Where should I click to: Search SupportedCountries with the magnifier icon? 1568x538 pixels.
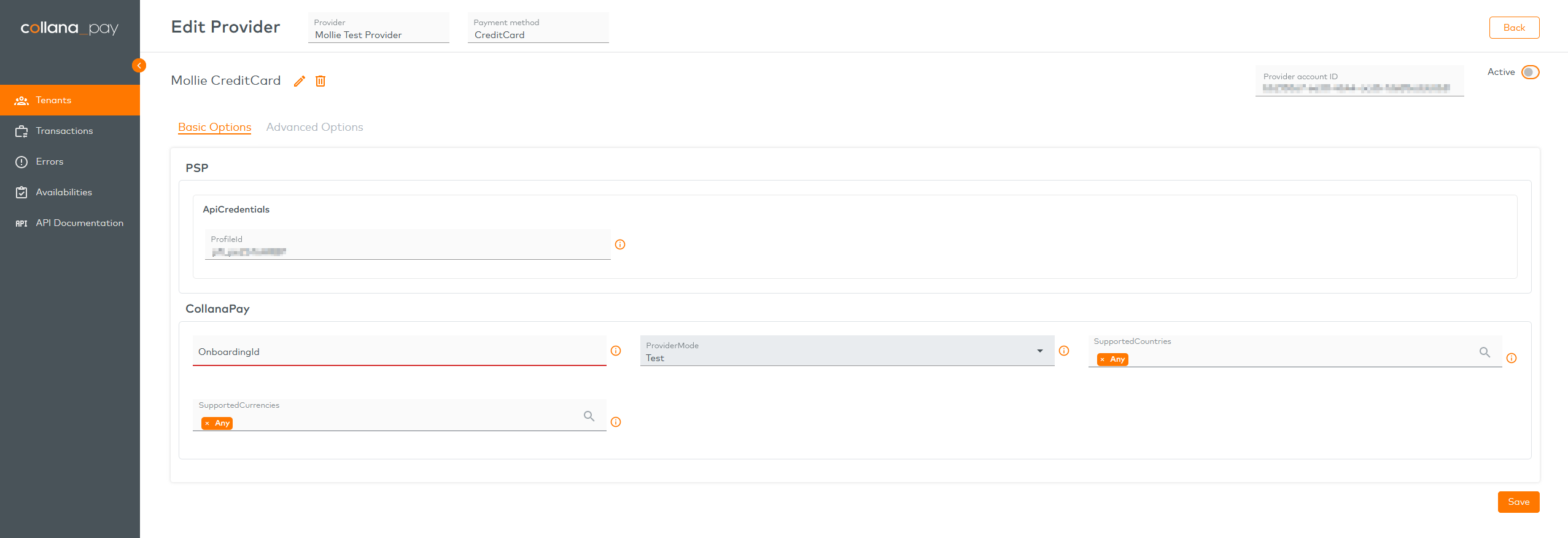click(1485, 352)
